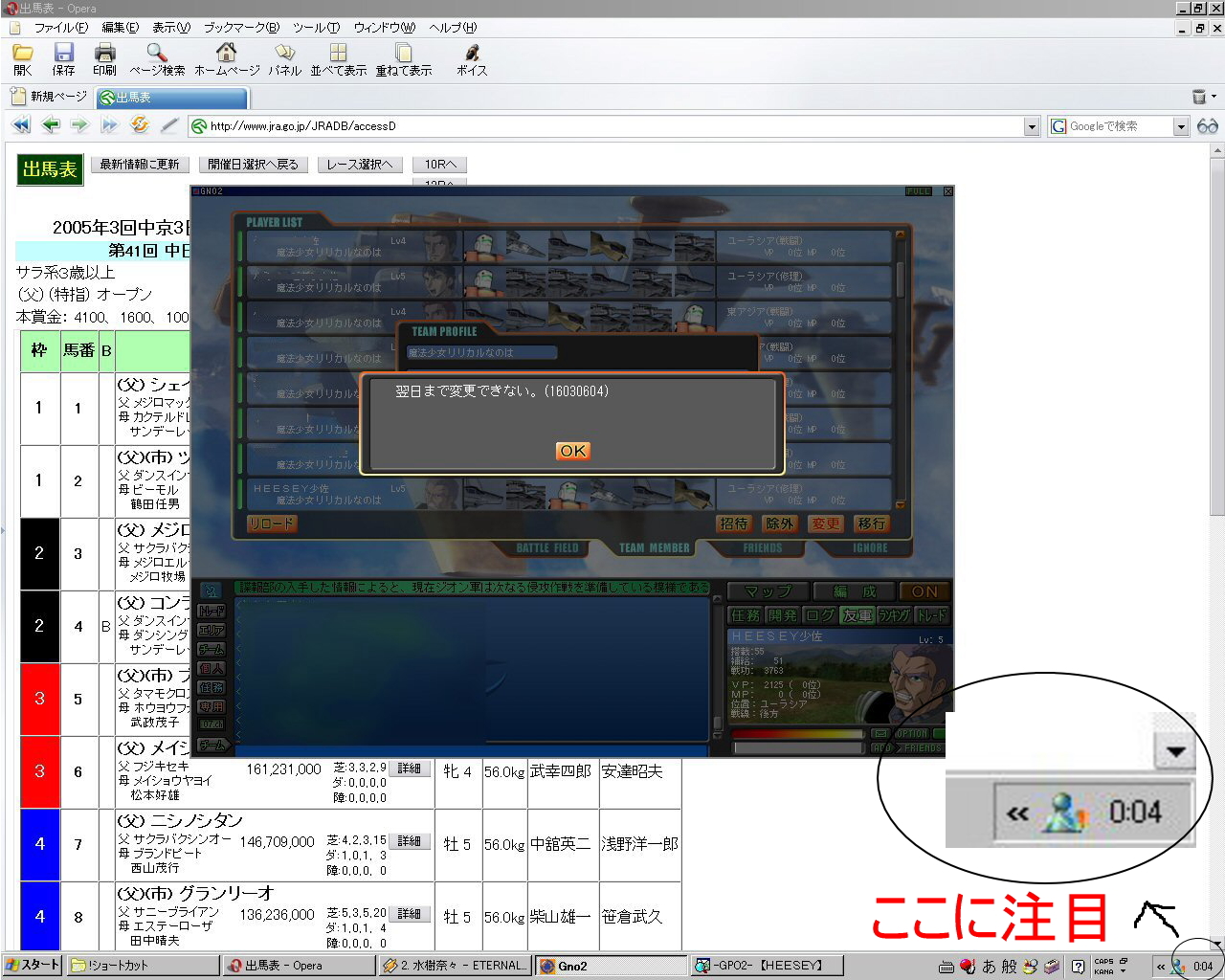1225x980 pixels.
Task: Toggle the チーム chat channel filter
Action: pyautogui.click(x=212, y=649)
